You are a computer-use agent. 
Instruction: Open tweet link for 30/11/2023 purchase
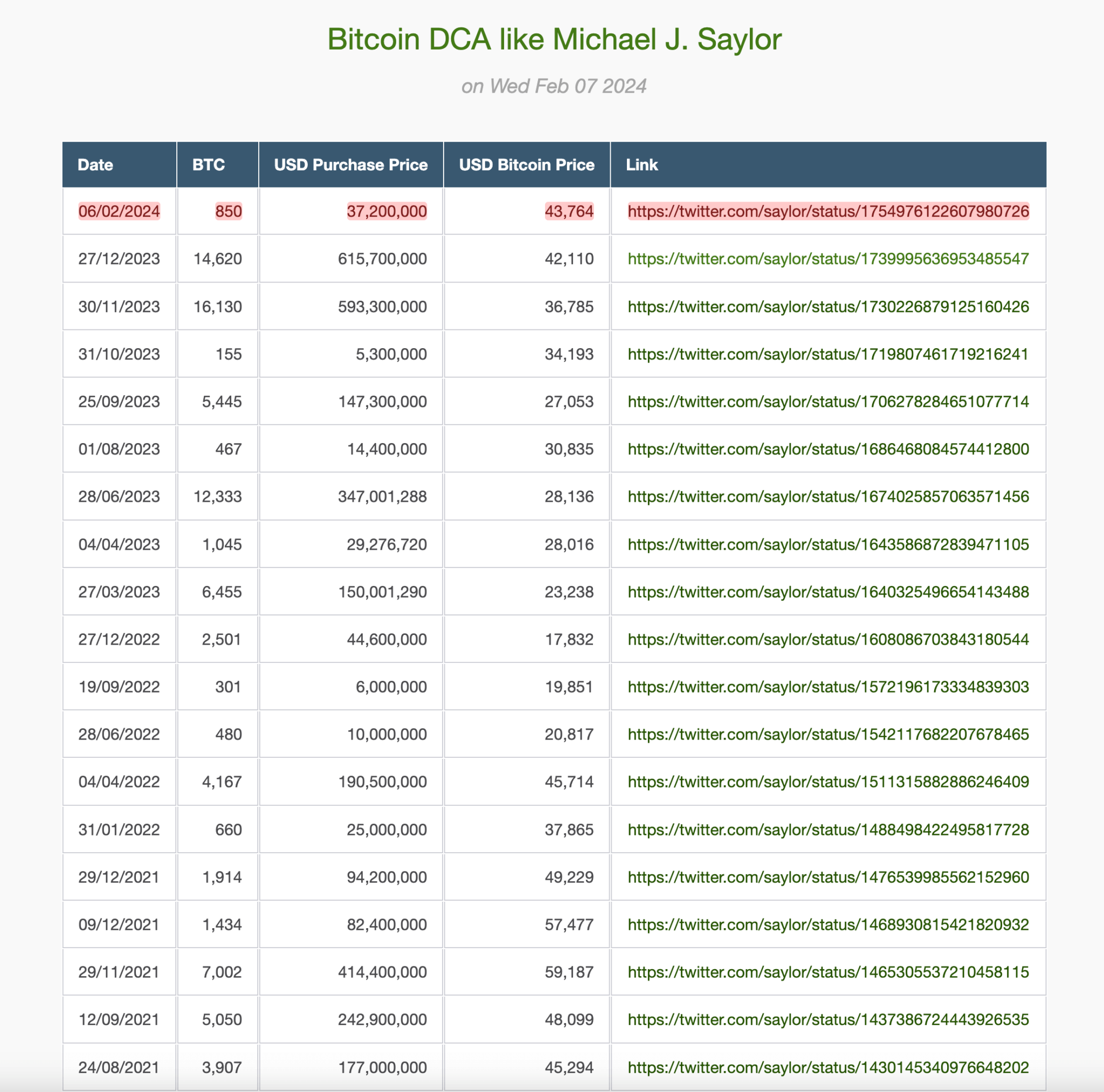coord(828,307)
